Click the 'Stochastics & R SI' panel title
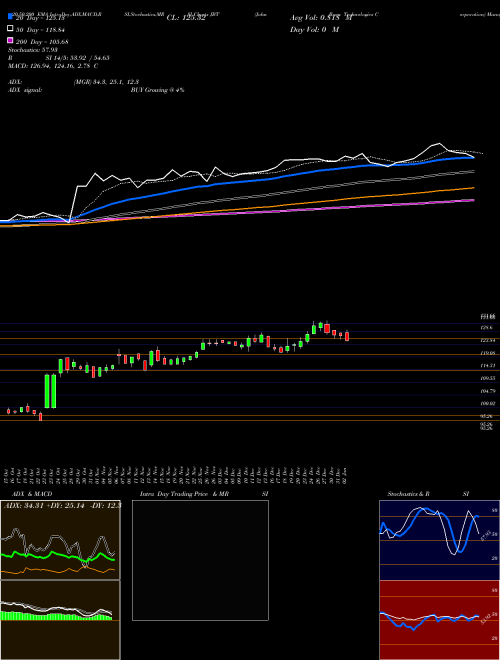Image resolution: width=500 pixels, height=660 pixels. pyautogui.click(x=428, y=494)
